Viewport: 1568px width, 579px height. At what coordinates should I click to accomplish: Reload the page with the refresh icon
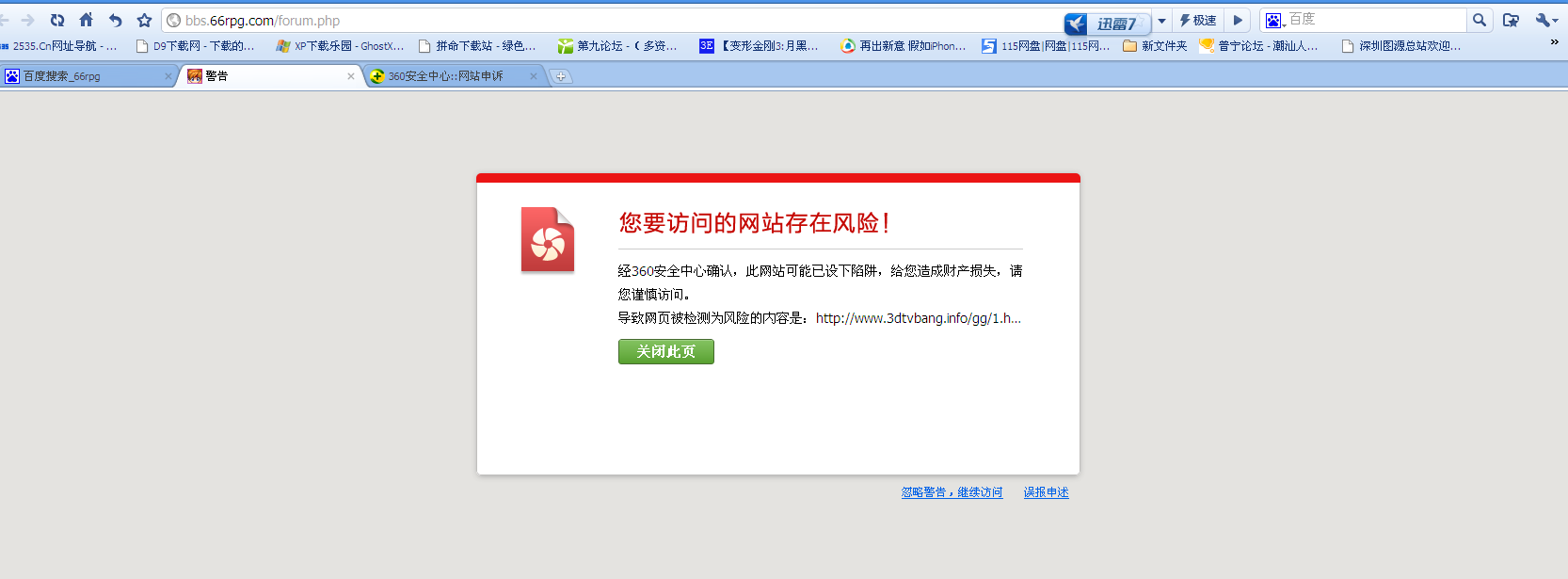pos(57,20)
